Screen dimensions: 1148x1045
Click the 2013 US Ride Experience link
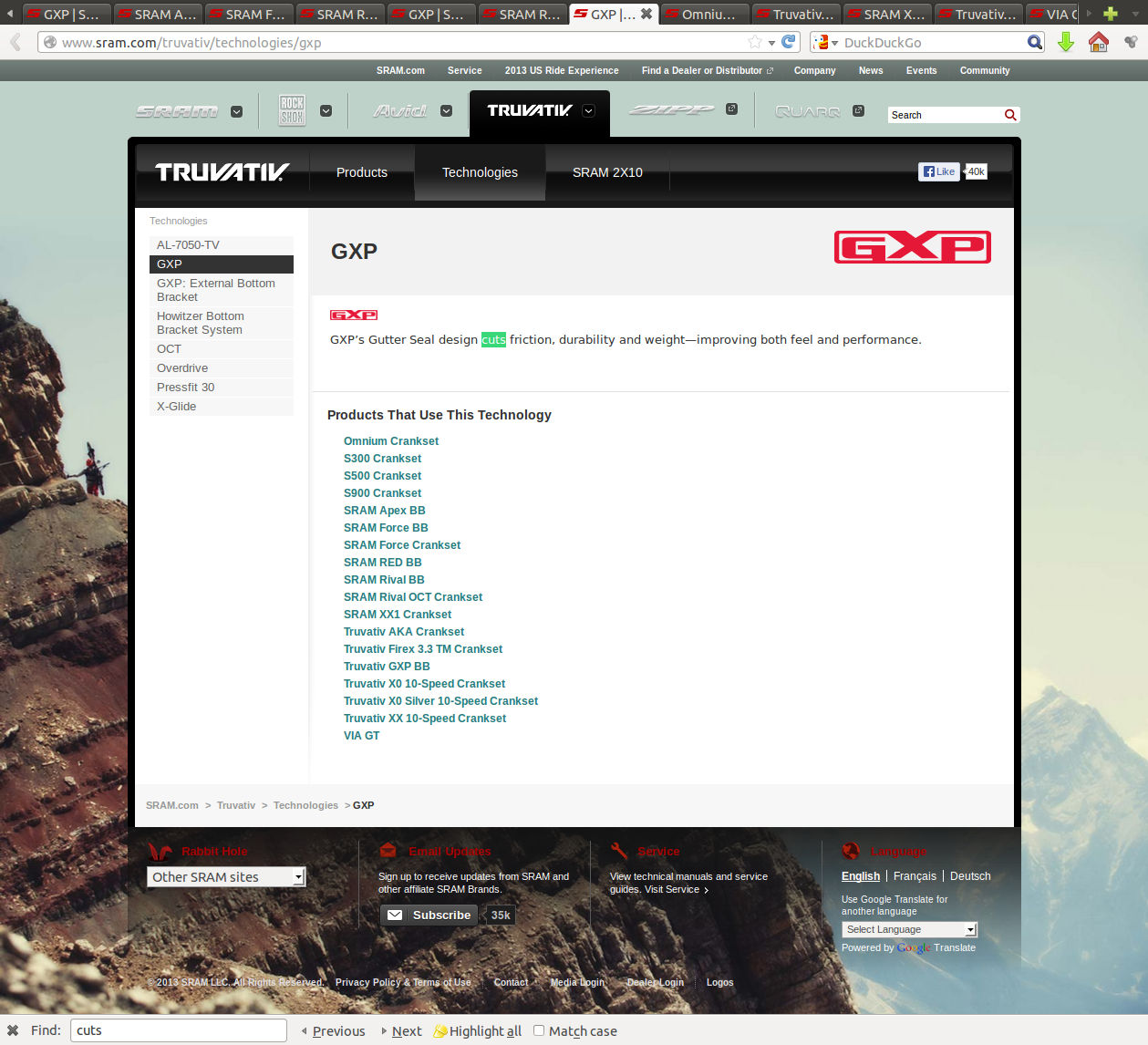pos(562,70)
